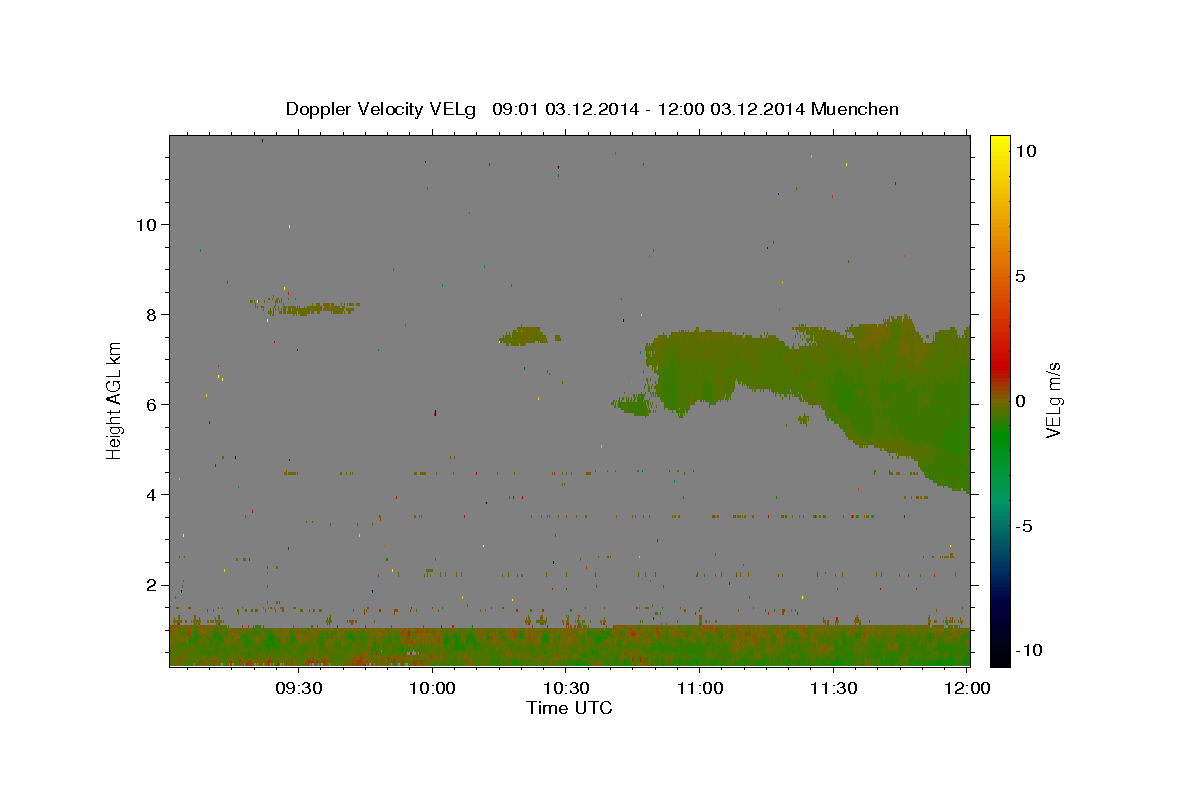1200x800 pixels.
Task: Select the 09:30 time tick label
Action: [x=298, y=688]
